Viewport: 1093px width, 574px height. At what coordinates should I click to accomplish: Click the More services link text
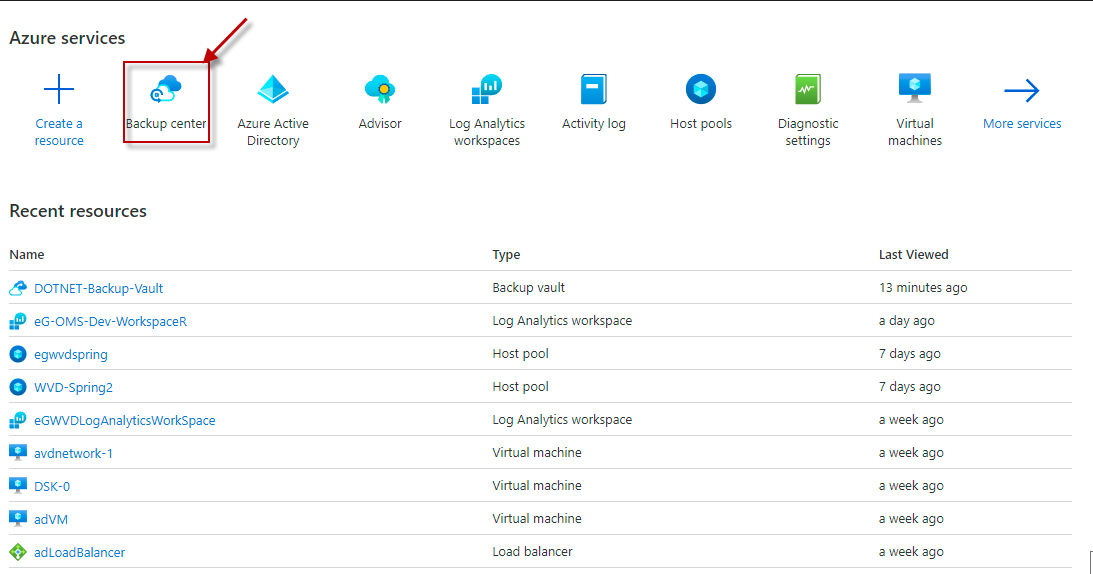click(x=1022, y=123)
